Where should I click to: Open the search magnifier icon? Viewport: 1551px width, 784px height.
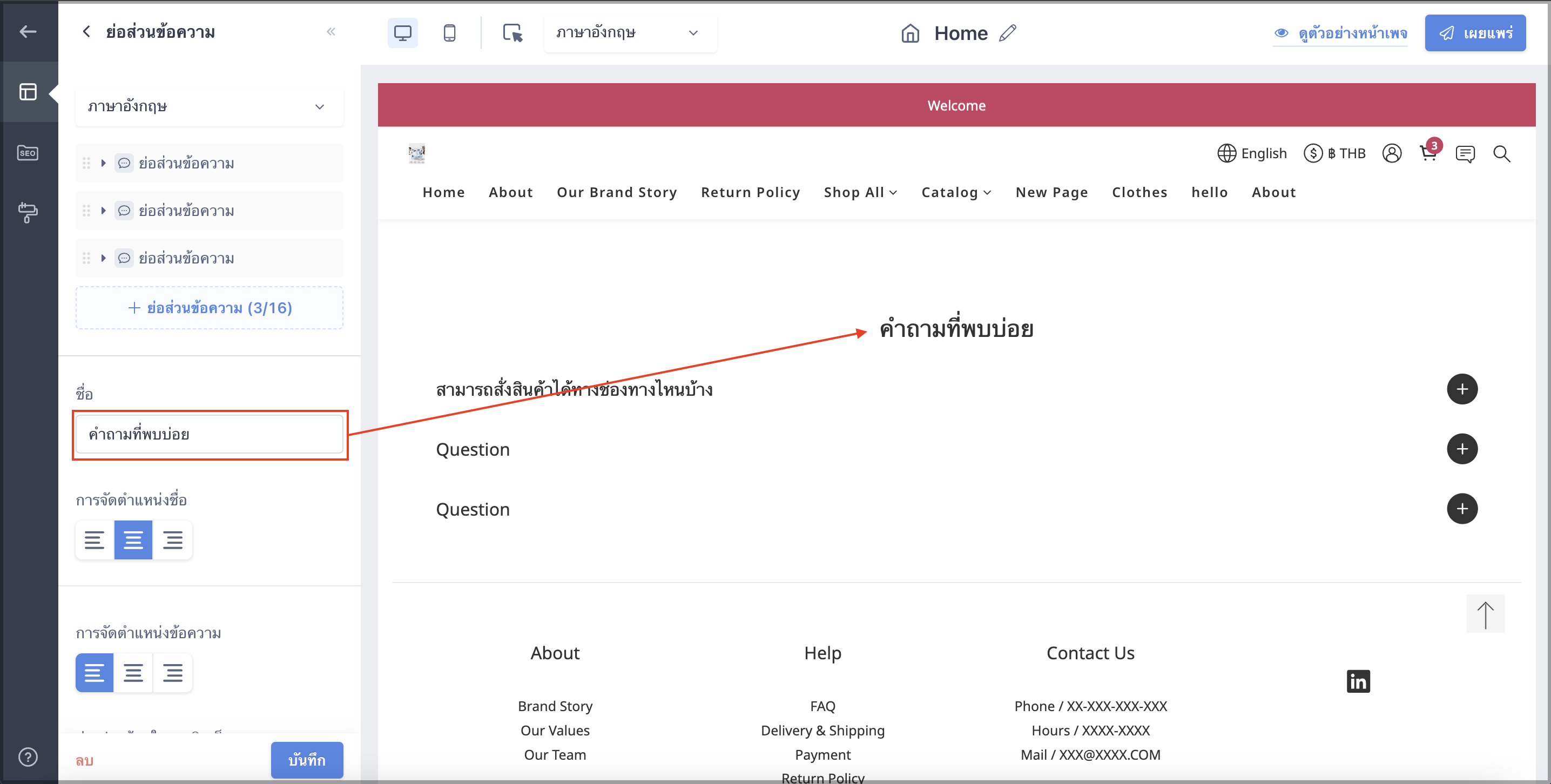coord(1502,154)
